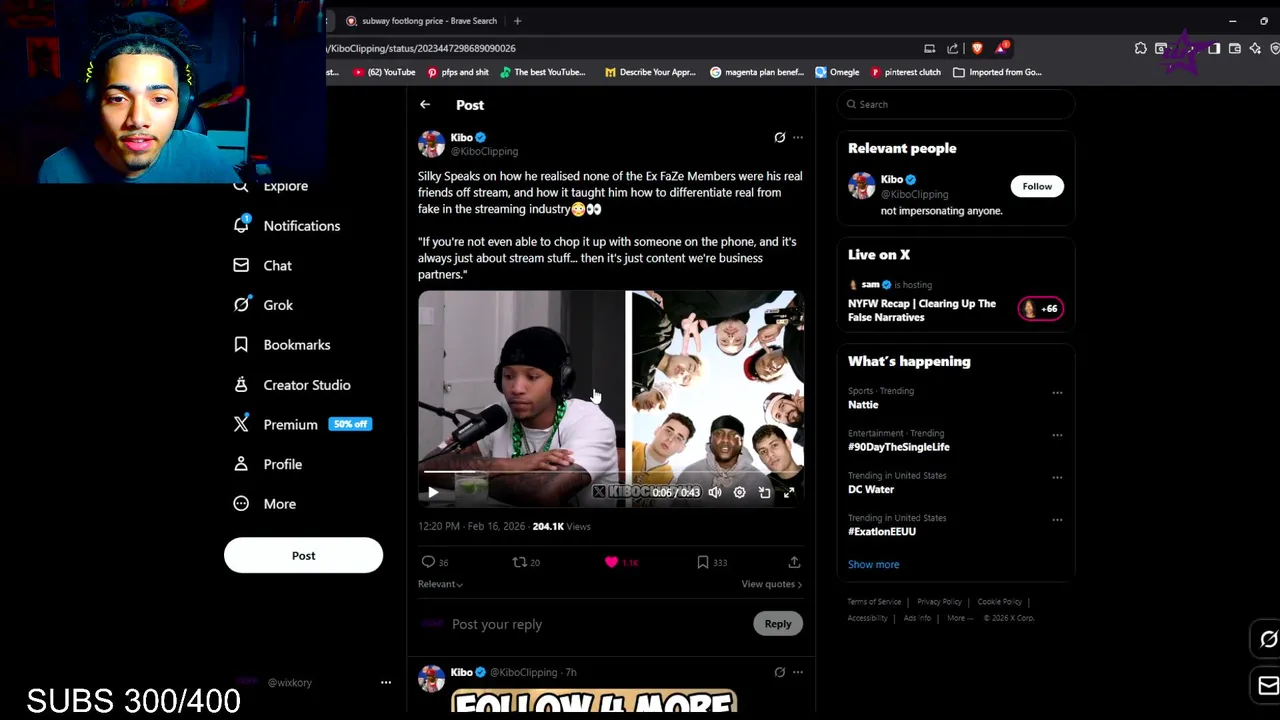Click Kibo's avatar on the main post
Screen dimensions: 1280x720
(431, 144)
